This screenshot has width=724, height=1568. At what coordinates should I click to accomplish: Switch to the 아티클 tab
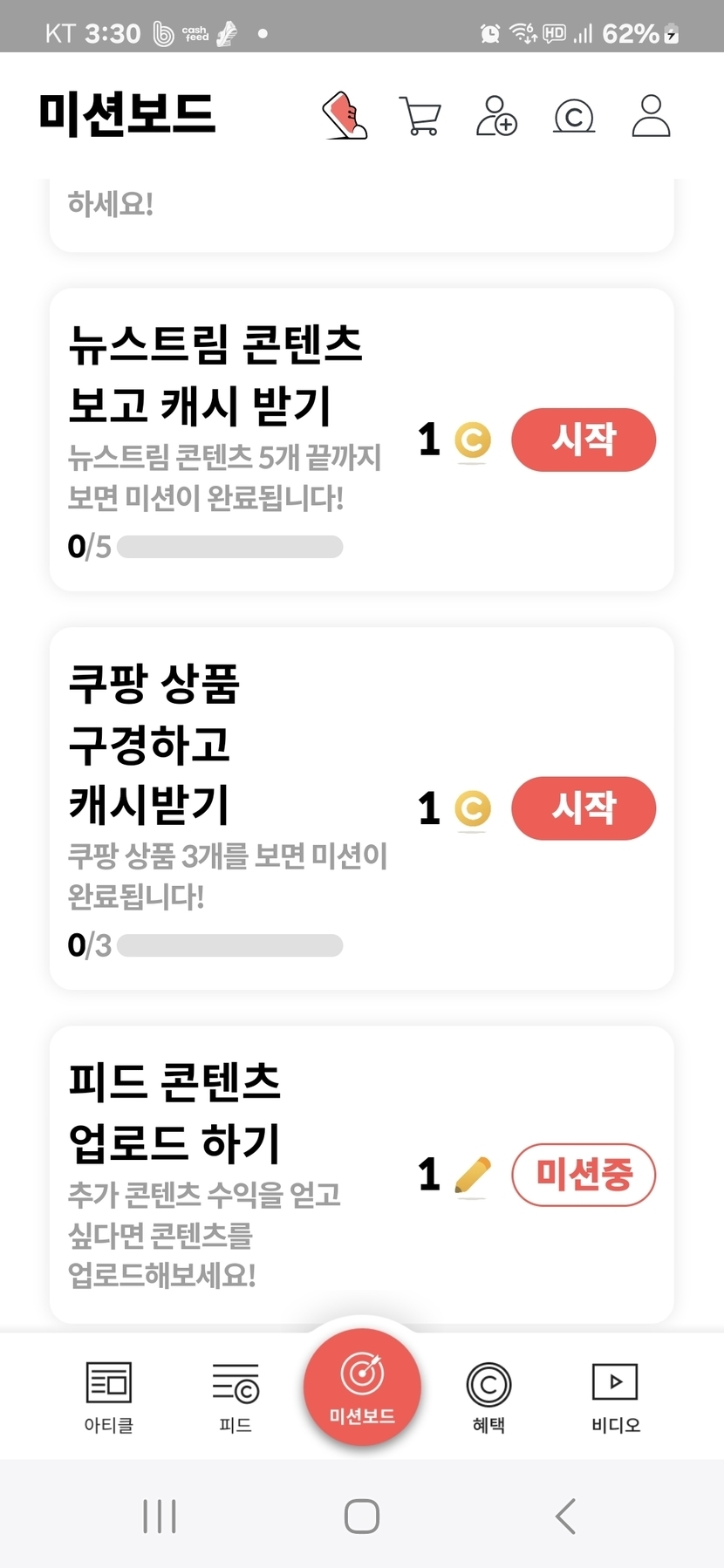point(108,1397)
